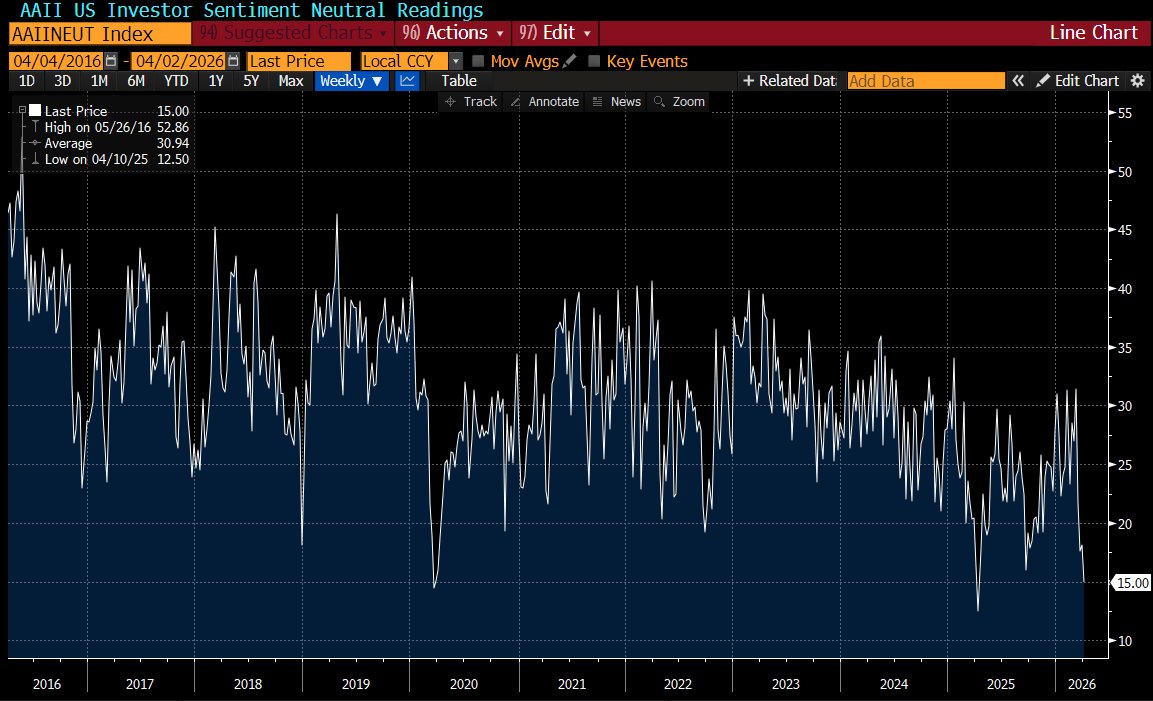Click the Low on 04/10/25 legend row
Viewport: 1153px width, 701px height.
click(x=109, y=160)
